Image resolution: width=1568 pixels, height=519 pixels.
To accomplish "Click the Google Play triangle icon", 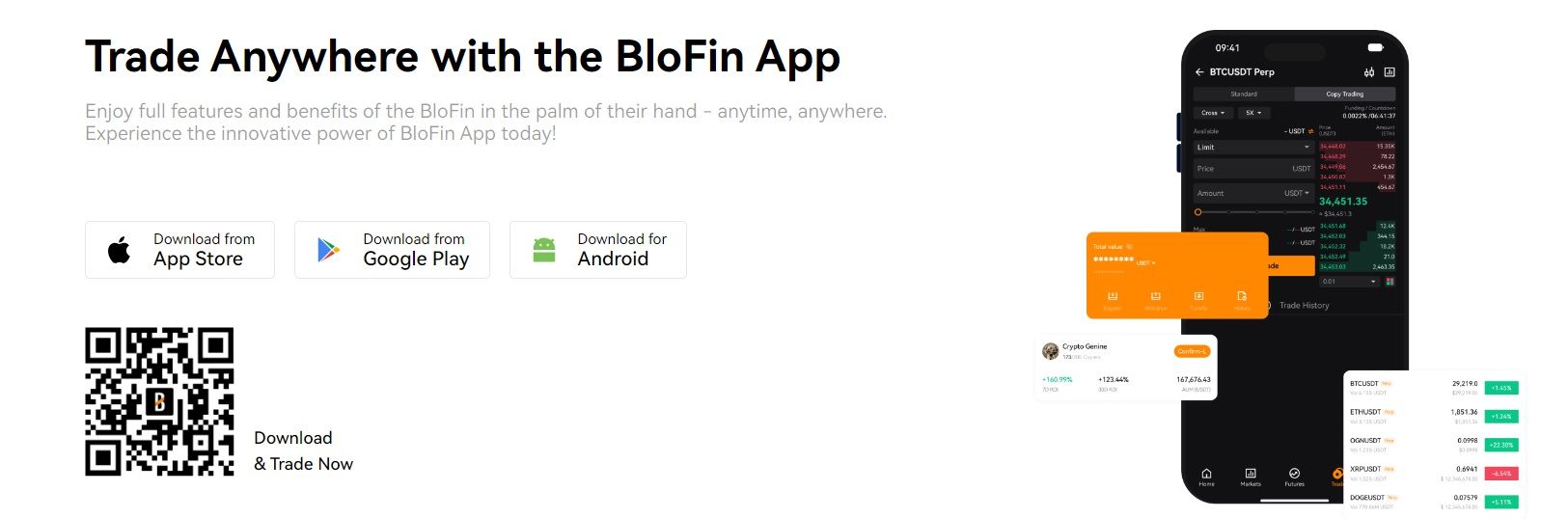I will (329, 251).
